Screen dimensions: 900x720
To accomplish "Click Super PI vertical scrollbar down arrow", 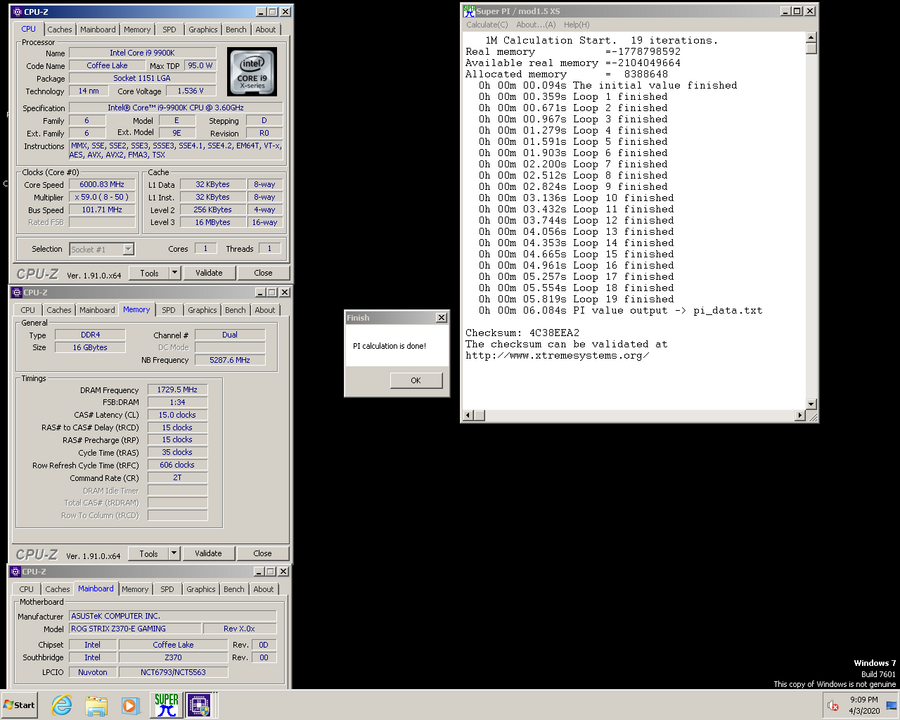I will coord(811,404).
